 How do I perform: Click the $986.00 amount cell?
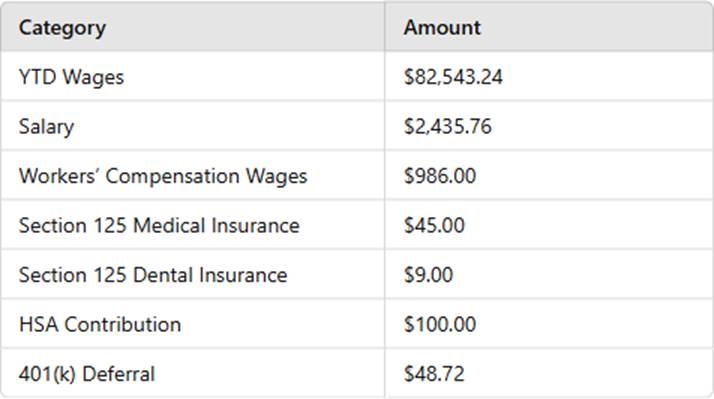click(440, 176)
